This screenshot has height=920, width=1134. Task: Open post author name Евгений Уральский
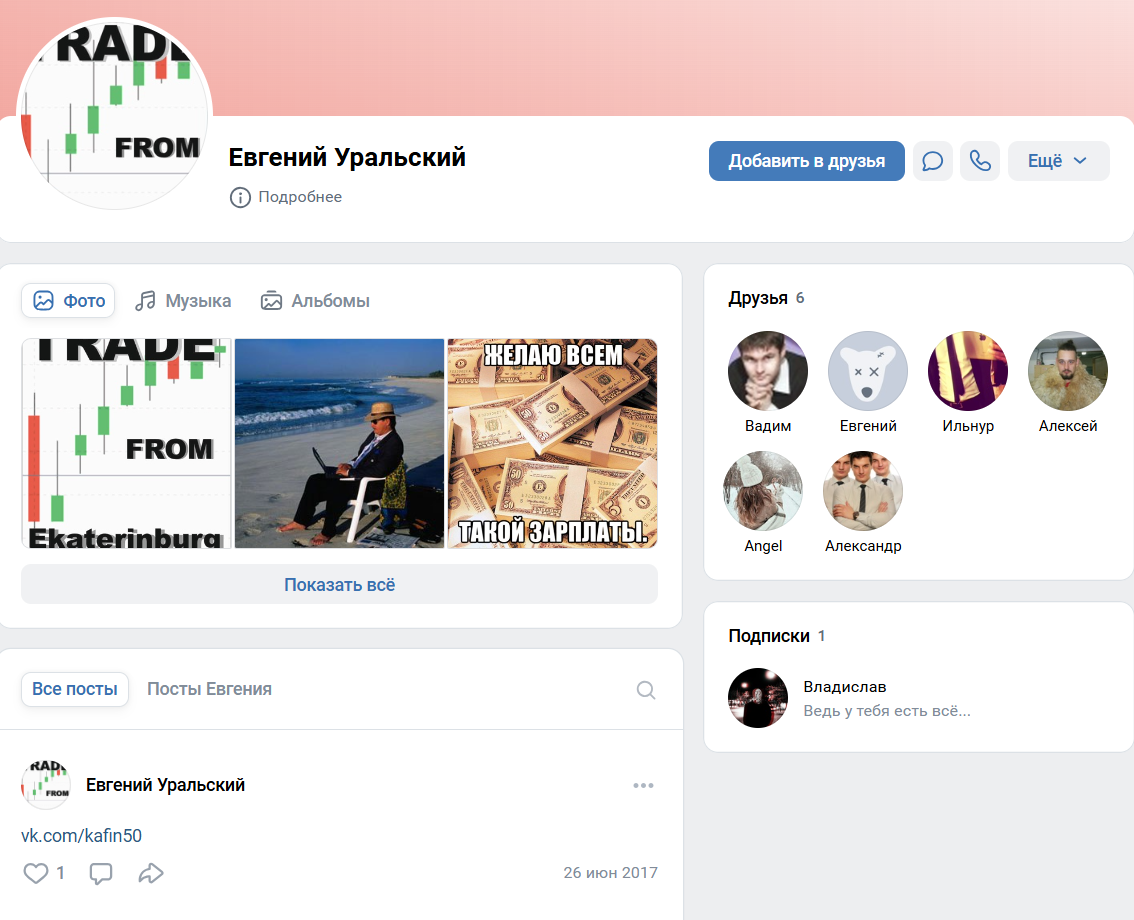[x=166, y=785]
